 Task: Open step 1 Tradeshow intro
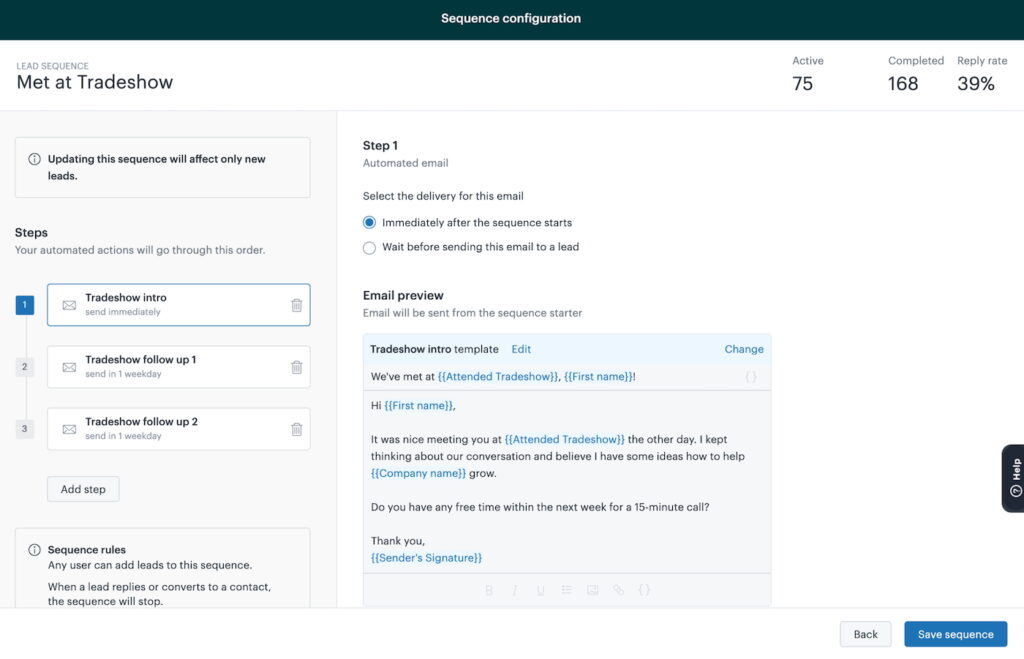178,305
